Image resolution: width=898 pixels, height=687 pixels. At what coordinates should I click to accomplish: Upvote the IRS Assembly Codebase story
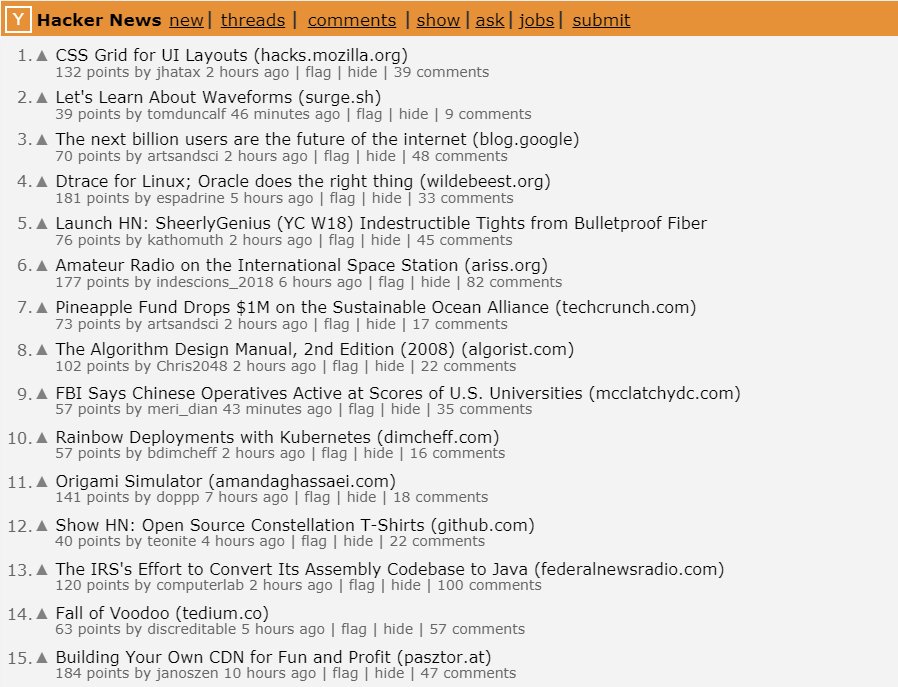point(42,570)
